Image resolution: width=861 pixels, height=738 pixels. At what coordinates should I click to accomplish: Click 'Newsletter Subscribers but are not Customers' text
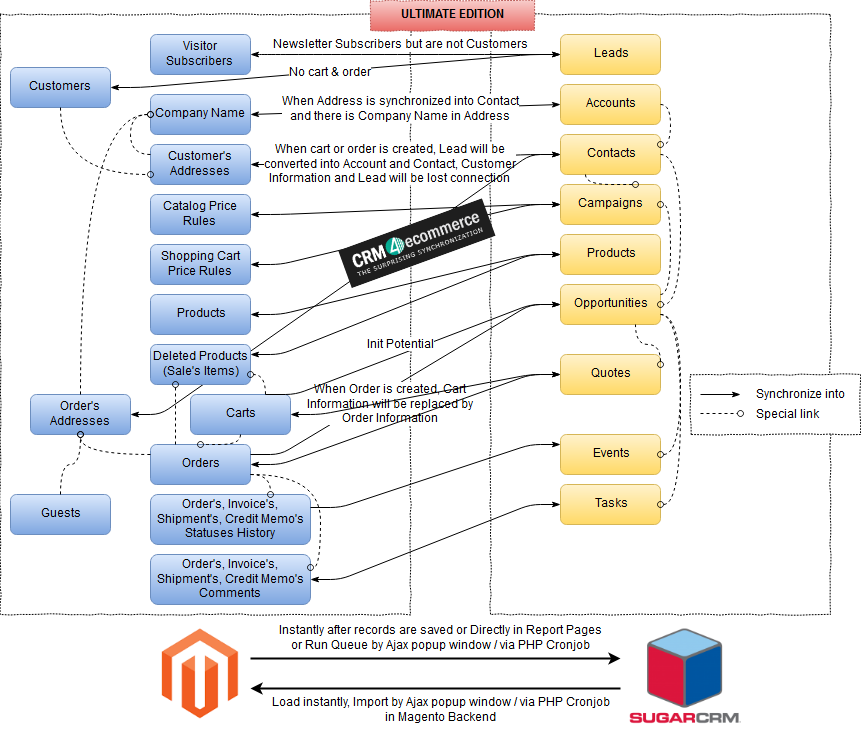point(400,43)
